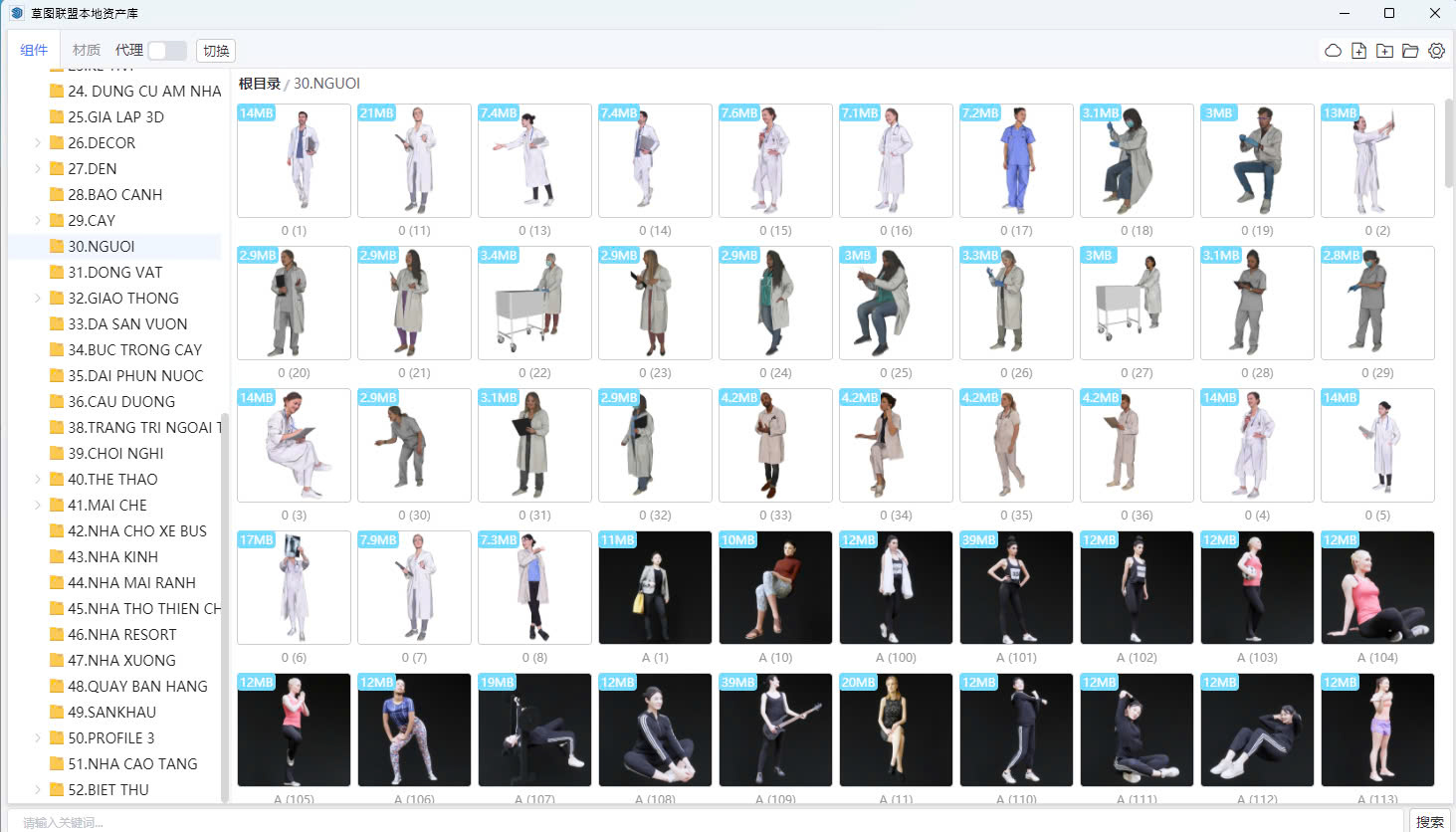Click the keyword search input field

[697, 821]
